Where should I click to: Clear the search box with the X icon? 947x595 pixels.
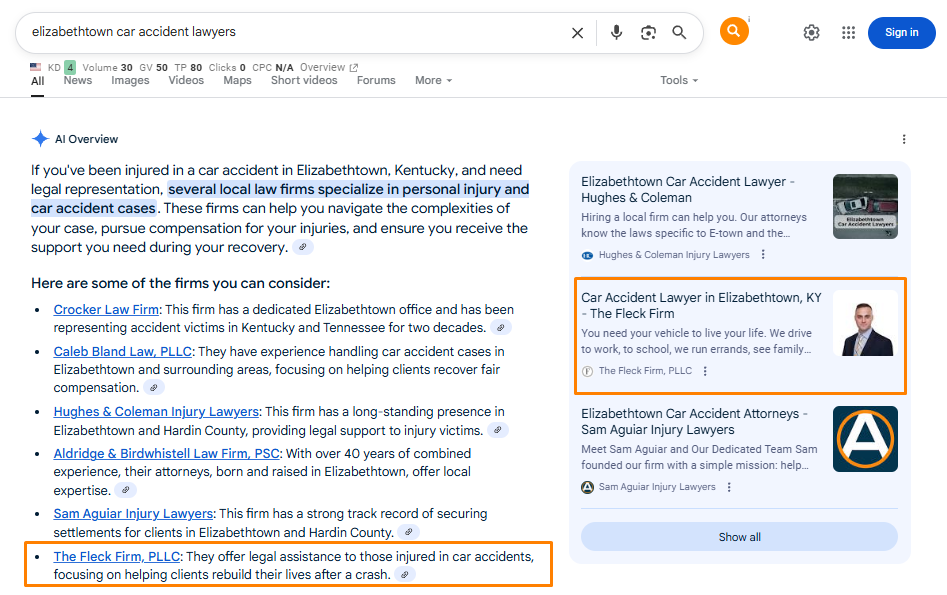[x=577, y=33]
